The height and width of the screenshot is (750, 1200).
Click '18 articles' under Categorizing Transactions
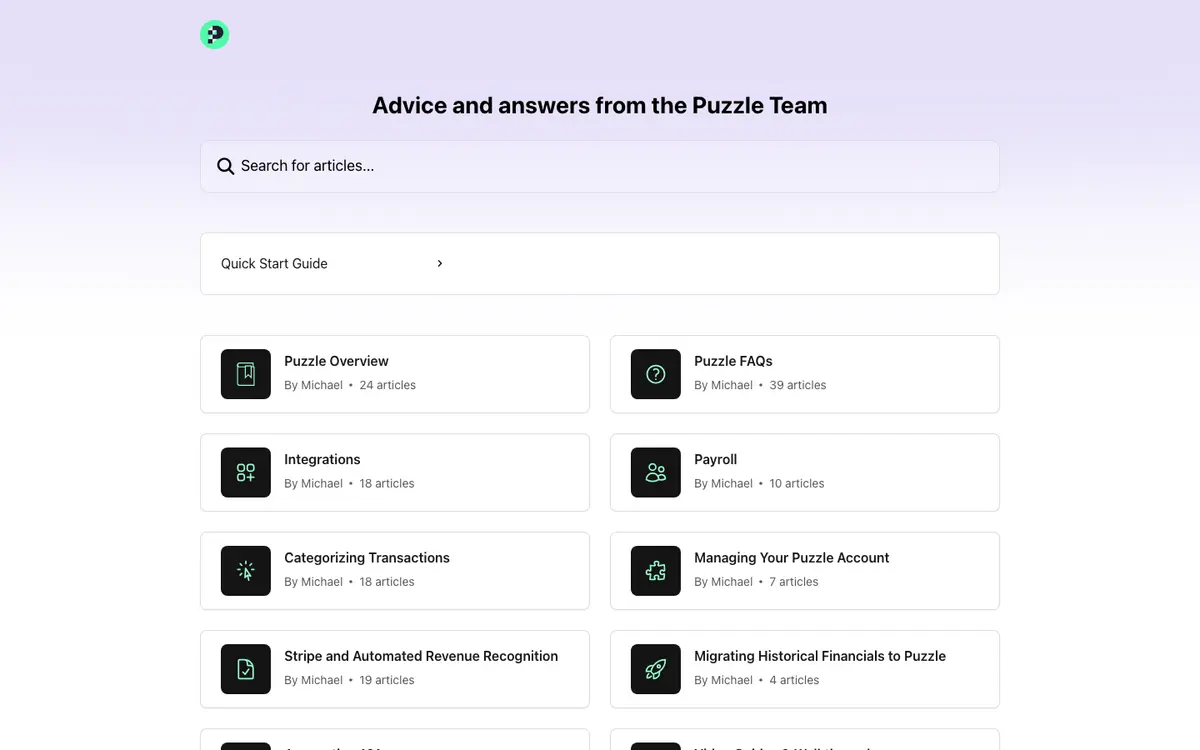coord(387,582)
